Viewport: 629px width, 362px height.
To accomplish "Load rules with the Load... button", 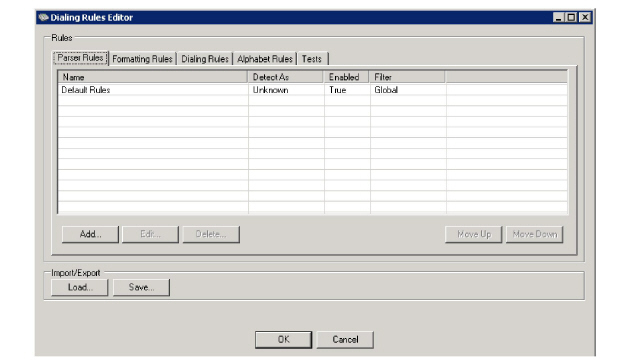I will tap(80, 287).
